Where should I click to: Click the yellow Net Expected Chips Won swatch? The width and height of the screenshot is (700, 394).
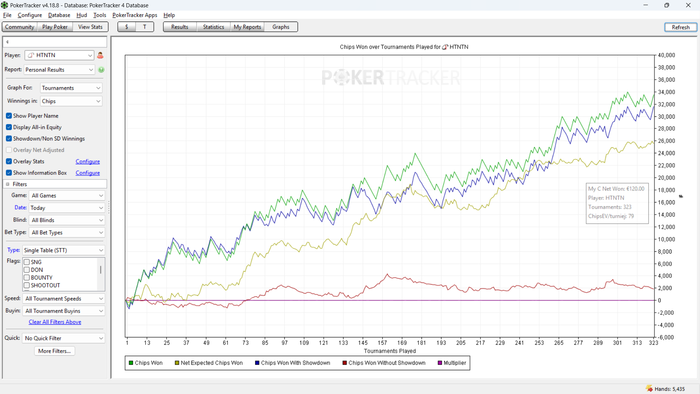click(x=177, y=363)
